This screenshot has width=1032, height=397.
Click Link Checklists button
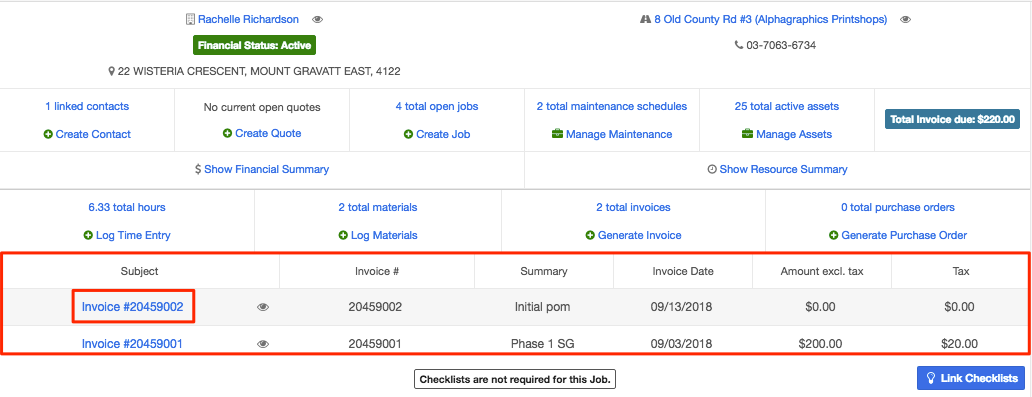pos(971,378)
